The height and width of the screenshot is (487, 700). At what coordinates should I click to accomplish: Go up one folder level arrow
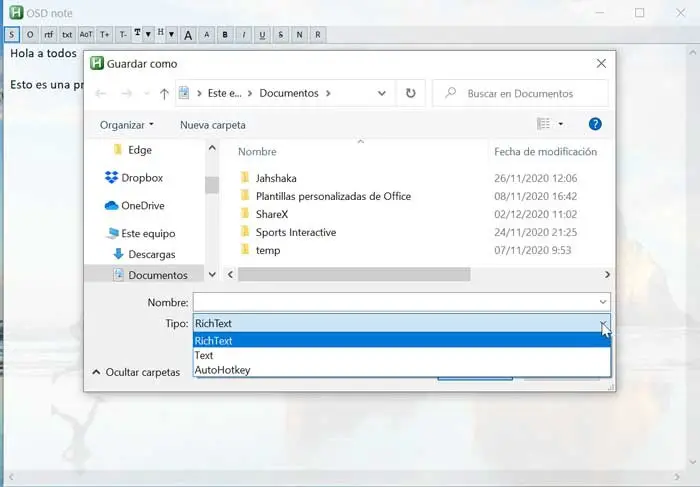(x=164, y=93)
